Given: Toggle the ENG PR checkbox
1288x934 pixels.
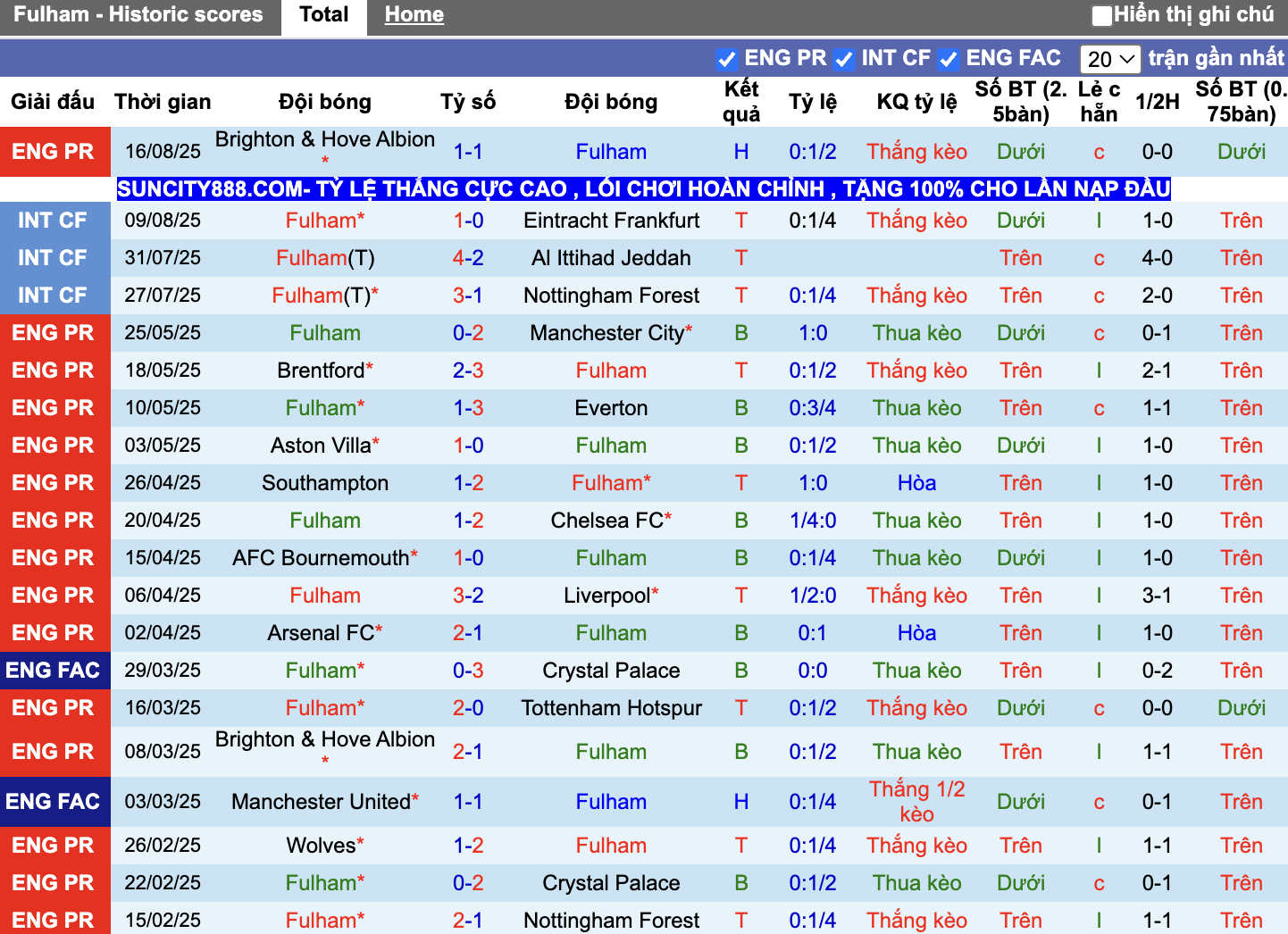Looking at the screenshot, I should coord(727,59).
